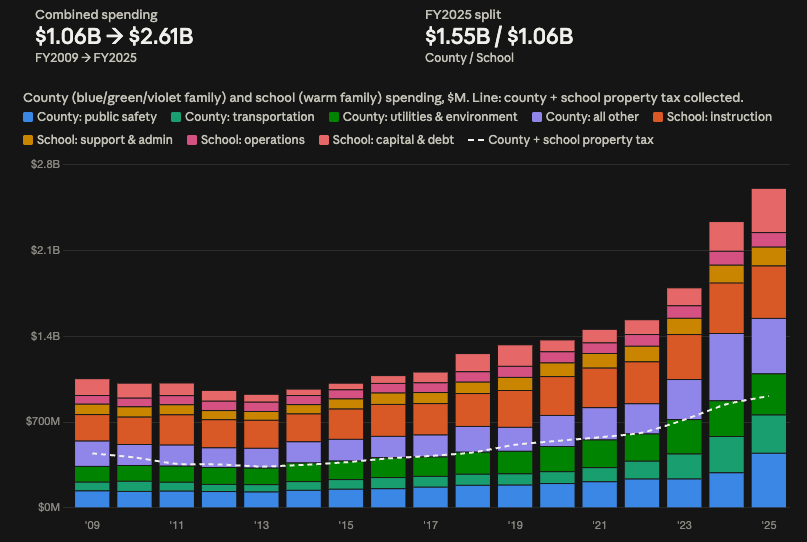Image resolution: width=807 pixels, height=542 pixels.
Task: Click the '23 x-axis label
Action: coord(685,525)
